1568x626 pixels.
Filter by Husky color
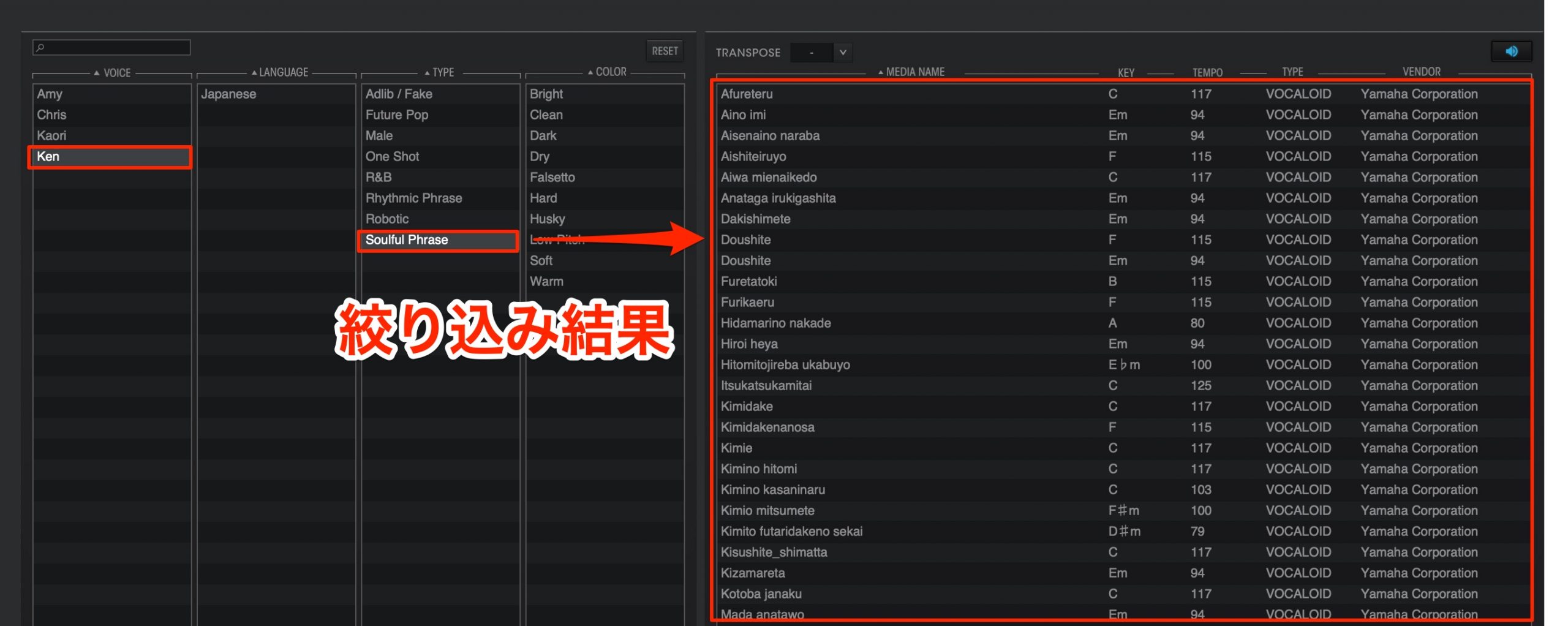click(605, 219)
